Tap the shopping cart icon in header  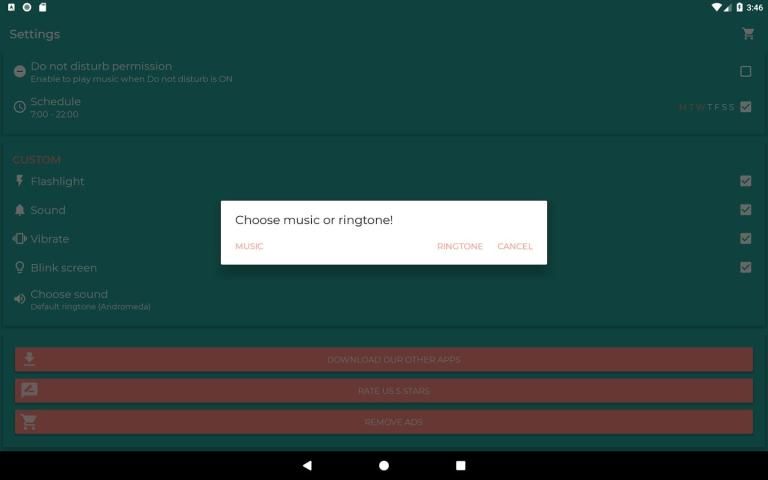click(747, 34)
